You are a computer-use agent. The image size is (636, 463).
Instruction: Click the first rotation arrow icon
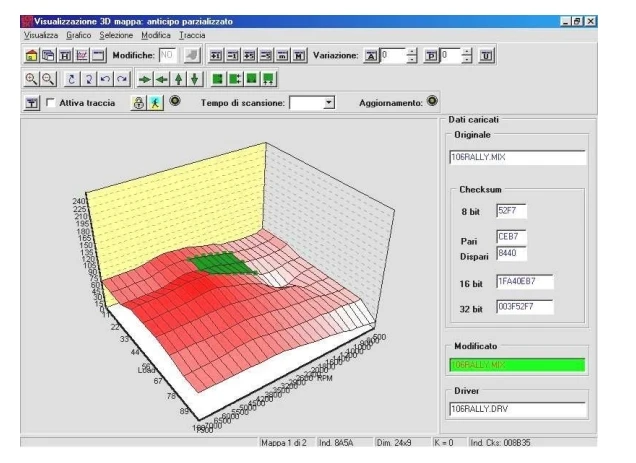(72, 79)
